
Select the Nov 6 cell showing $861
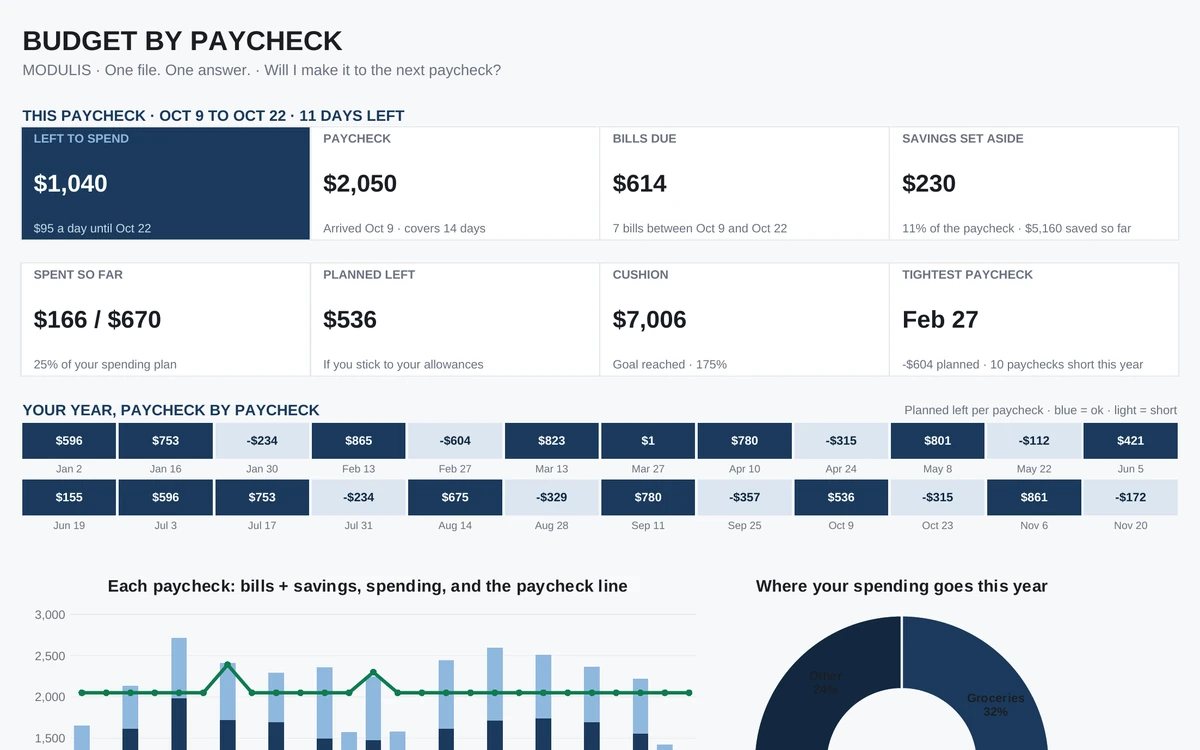tap(1034, 498)
